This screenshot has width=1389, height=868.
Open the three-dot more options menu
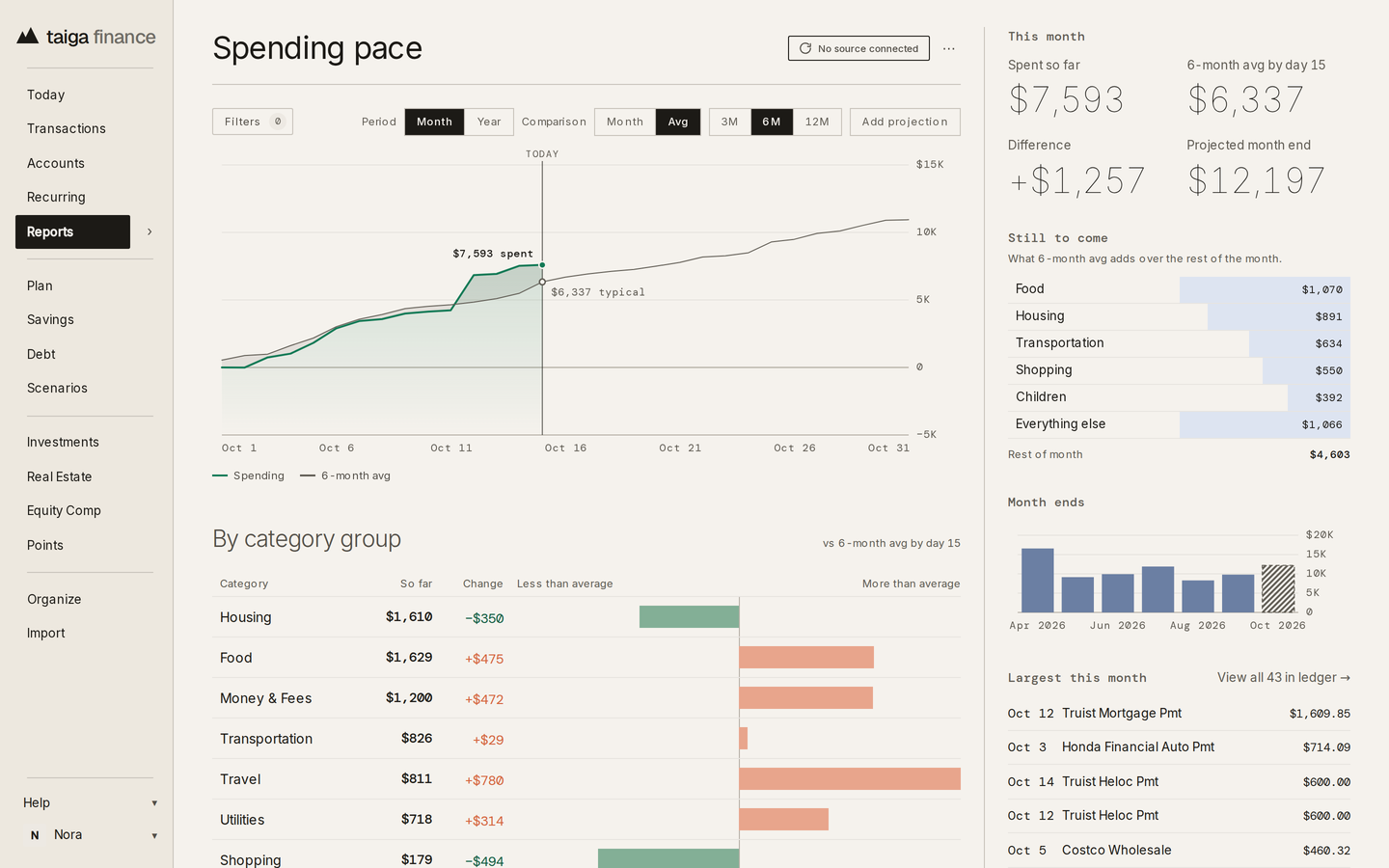click(x=949, y=48)
